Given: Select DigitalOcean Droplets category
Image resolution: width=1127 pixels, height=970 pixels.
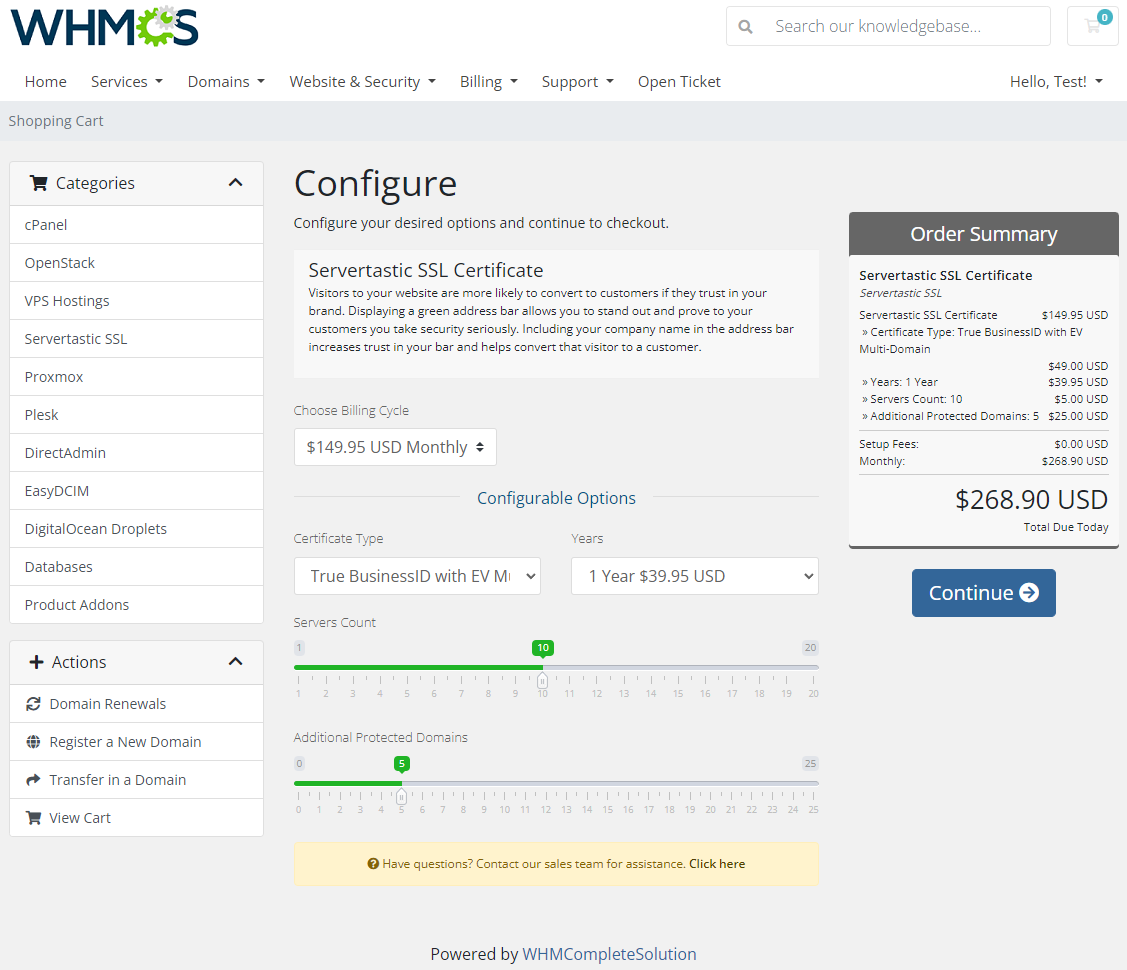Looking at the screenshot, I should (137, 530).
